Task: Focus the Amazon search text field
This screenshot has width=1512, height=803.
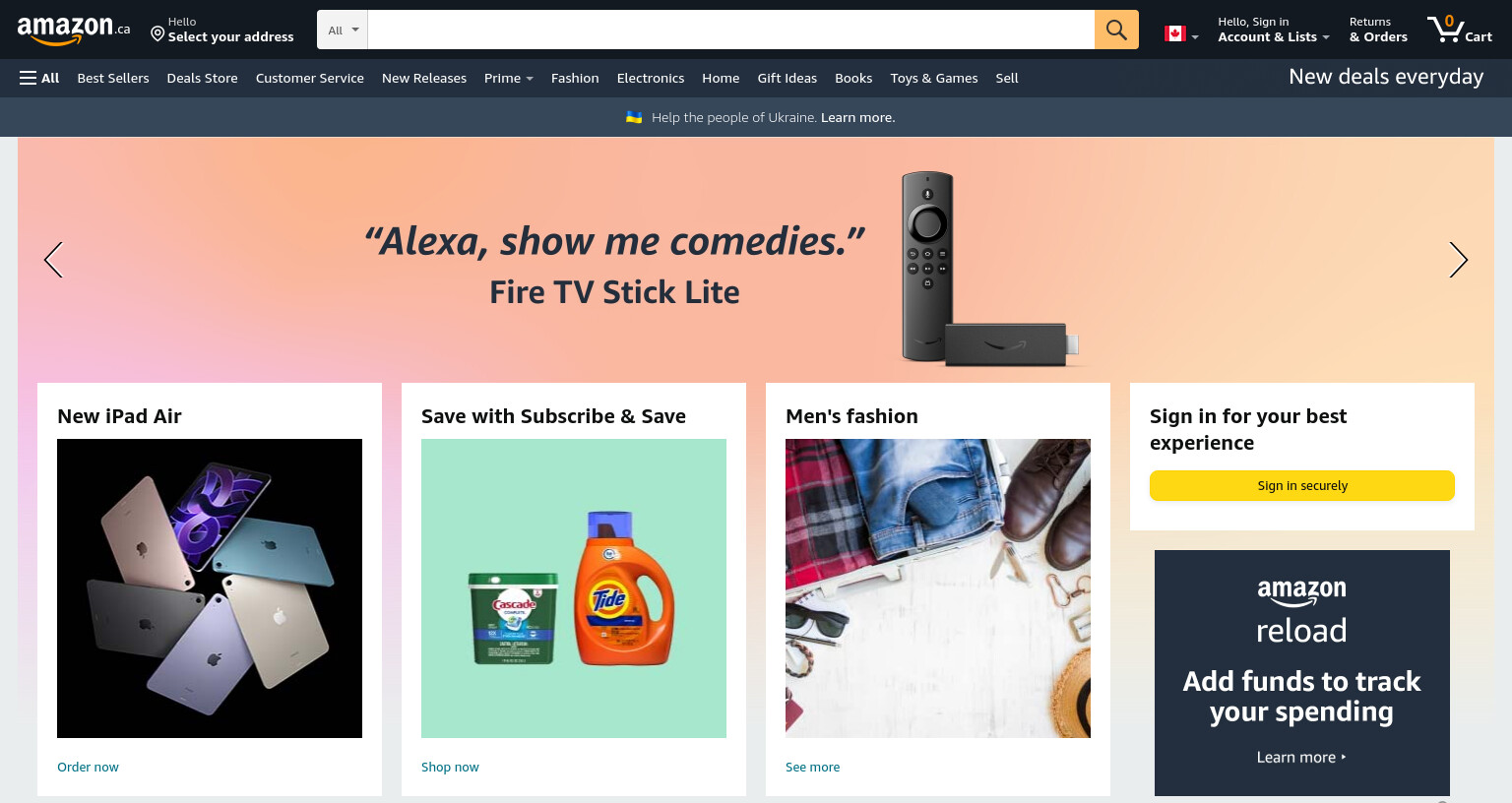Action: click(x=730, y=30)
